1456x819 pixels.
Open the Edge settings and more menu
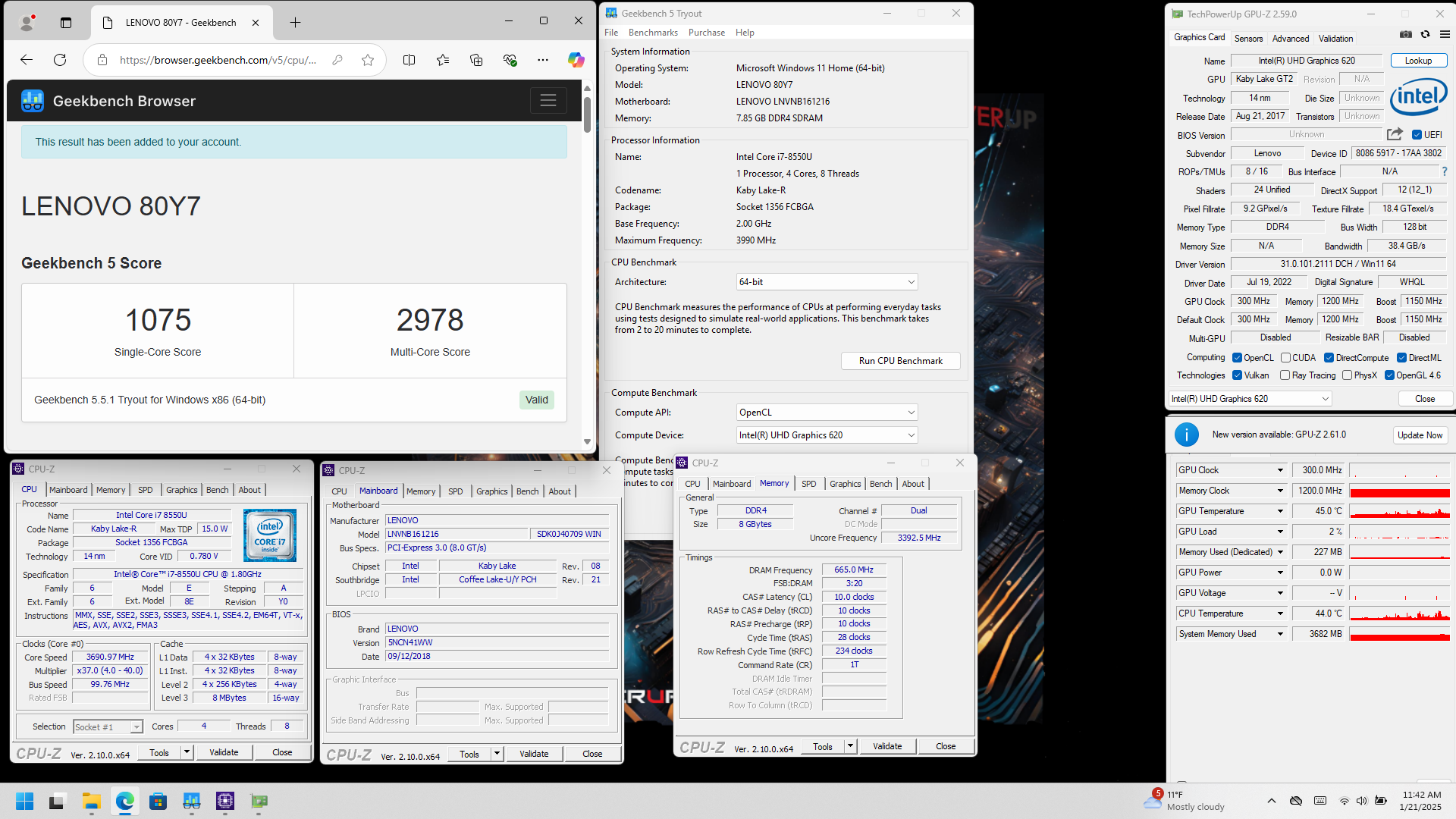click(x=543, y=60)
